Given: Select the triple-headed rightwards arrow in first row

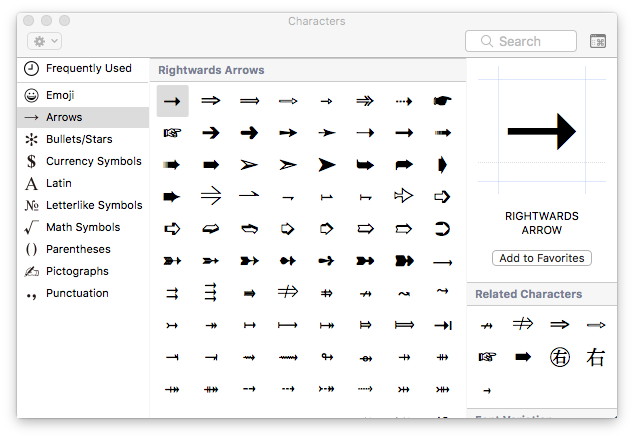Looking at the screenshot, I should [x=365, y=101].
